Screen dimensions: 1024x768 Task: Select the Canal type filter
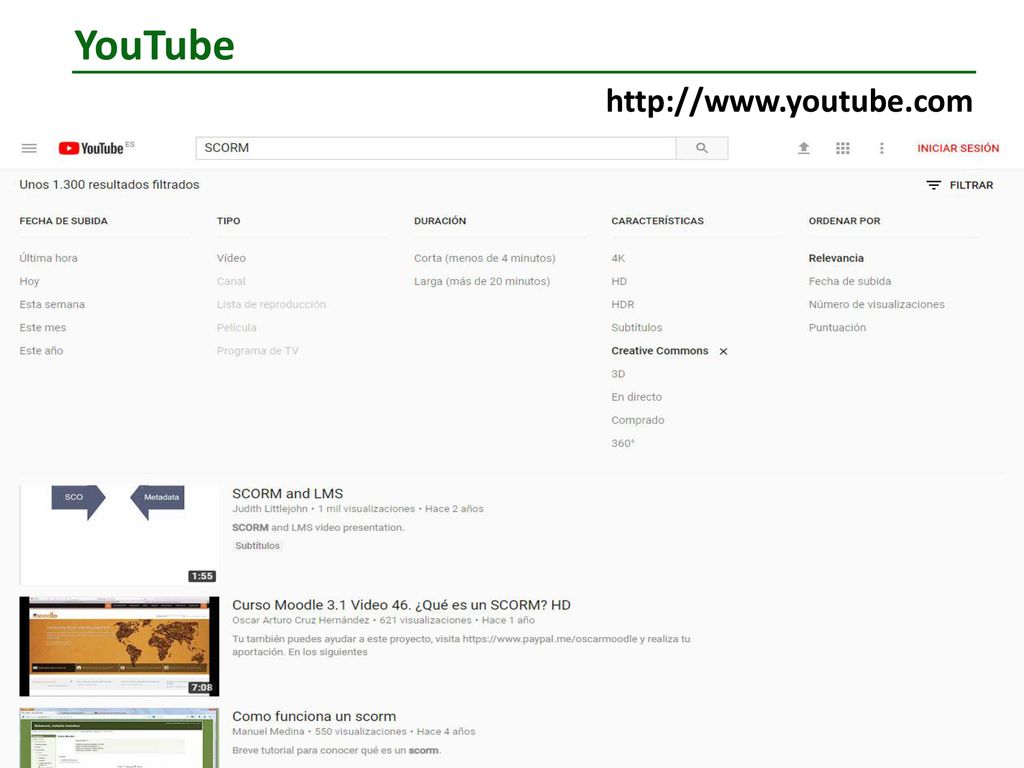231,281
